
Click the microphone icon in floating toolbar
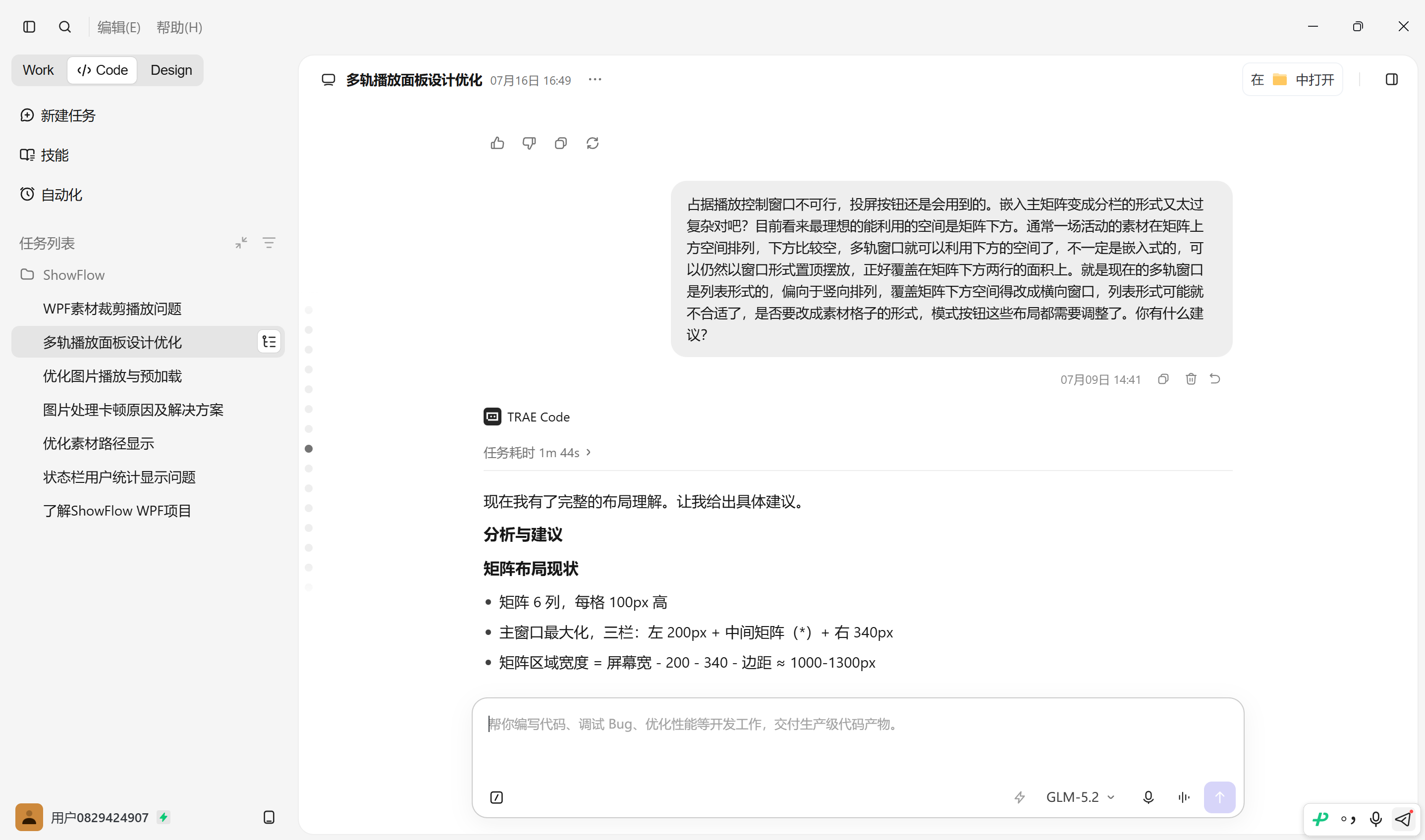[x=1375, y=819]
